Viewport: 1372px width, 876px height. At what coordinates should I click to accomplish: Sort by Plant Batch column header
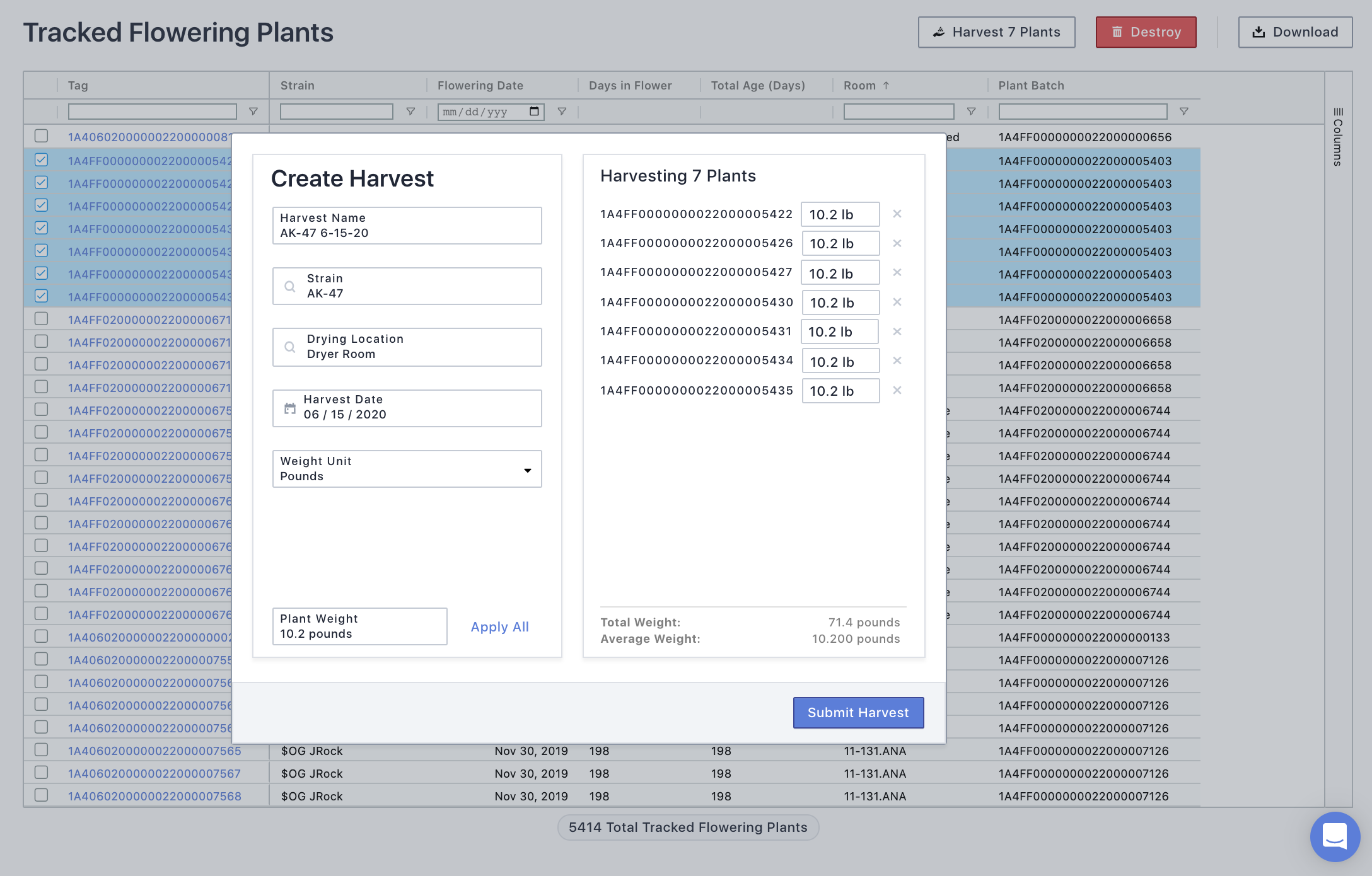tap(1031, 85)
